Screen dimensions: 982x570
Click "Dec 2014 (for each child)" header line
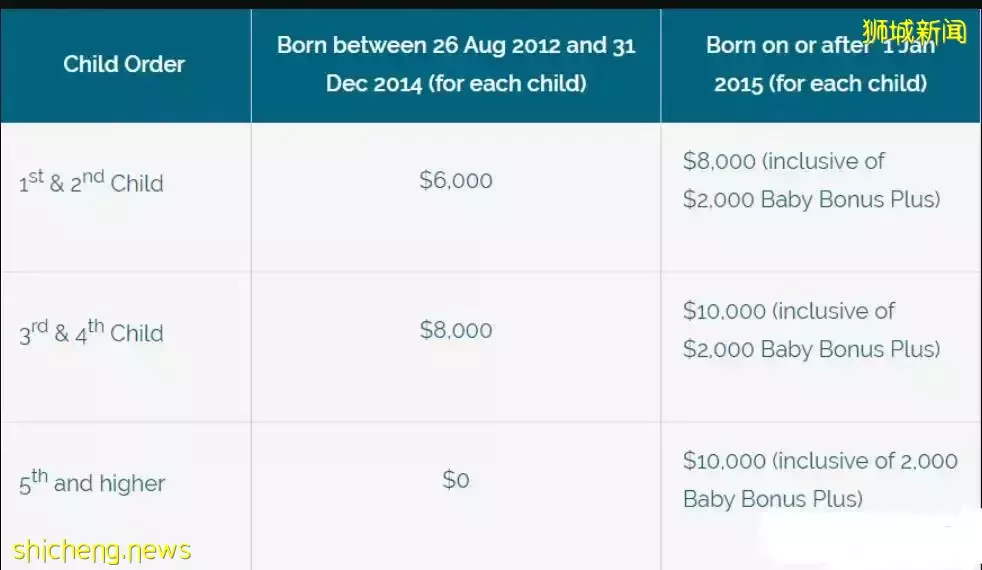[456, 83]
